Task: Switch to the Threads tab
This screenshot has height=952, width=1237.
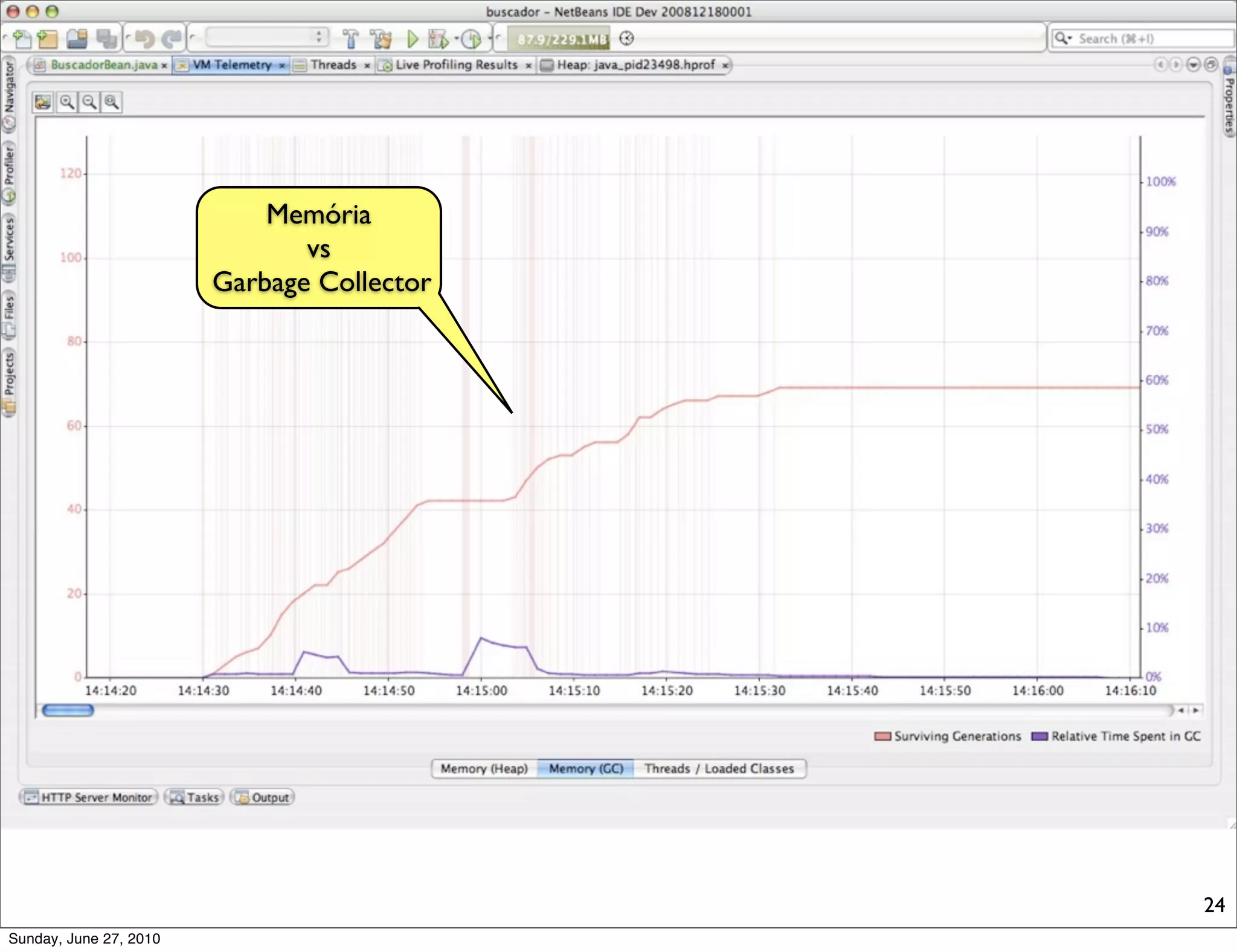Action: (x=333, y=65)
